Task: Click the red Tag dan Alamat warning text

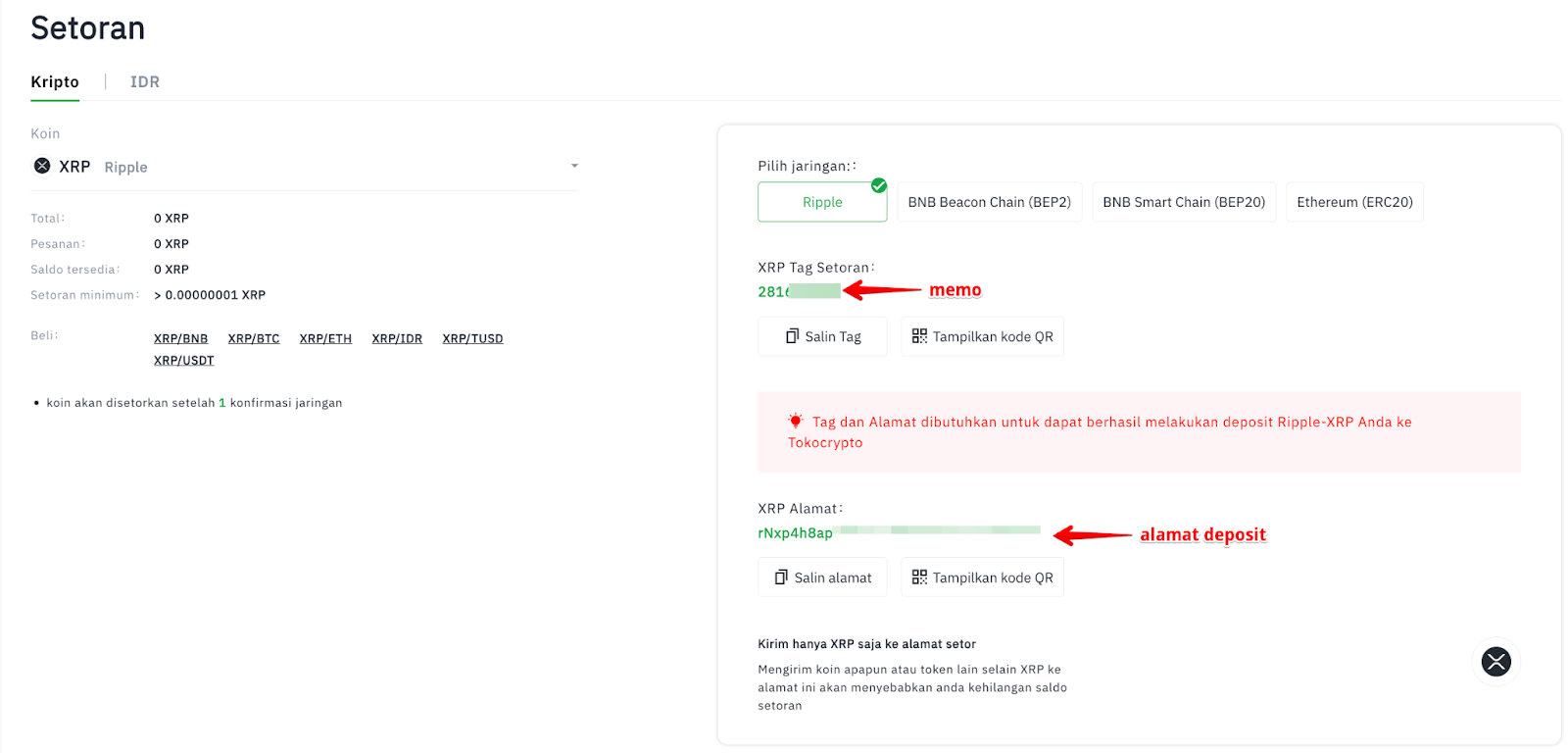Action: (x=1100, y=431)
